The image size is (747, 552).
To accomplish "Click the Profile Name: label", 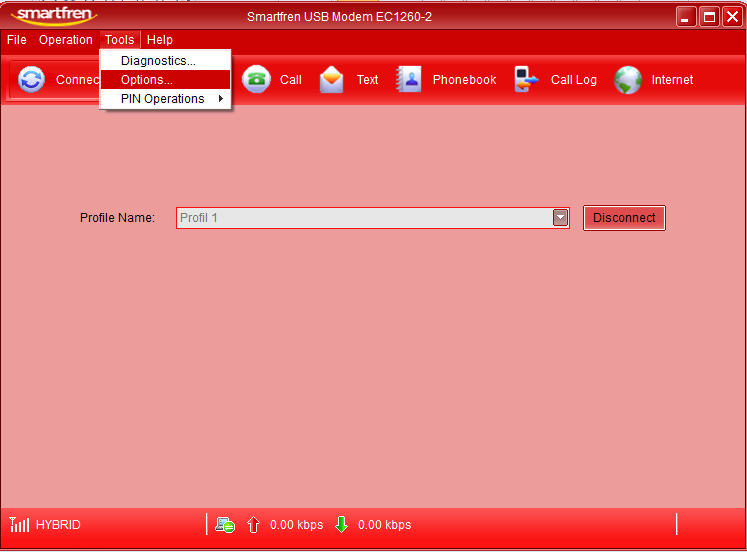I will coord(117,218).
